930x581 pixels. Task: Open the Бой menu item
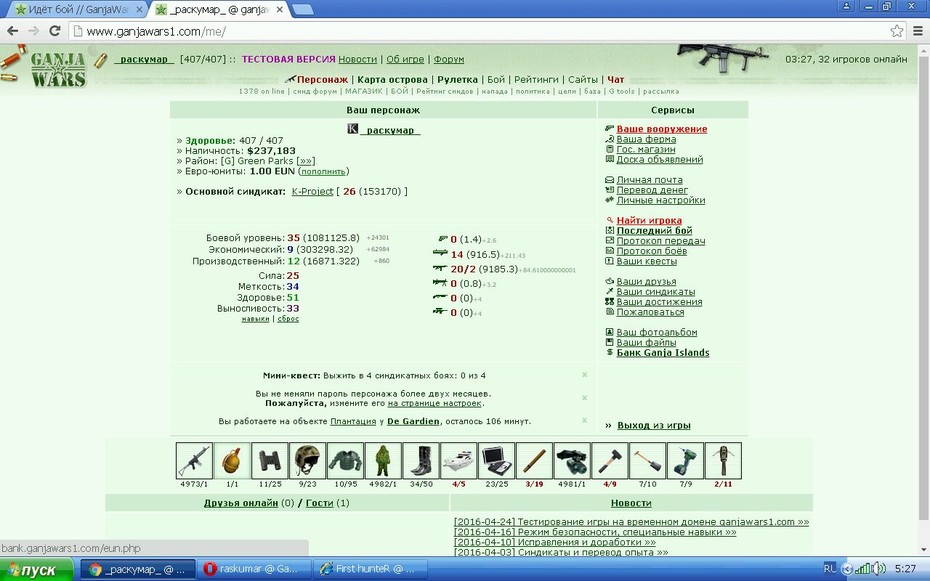point(496,79)
